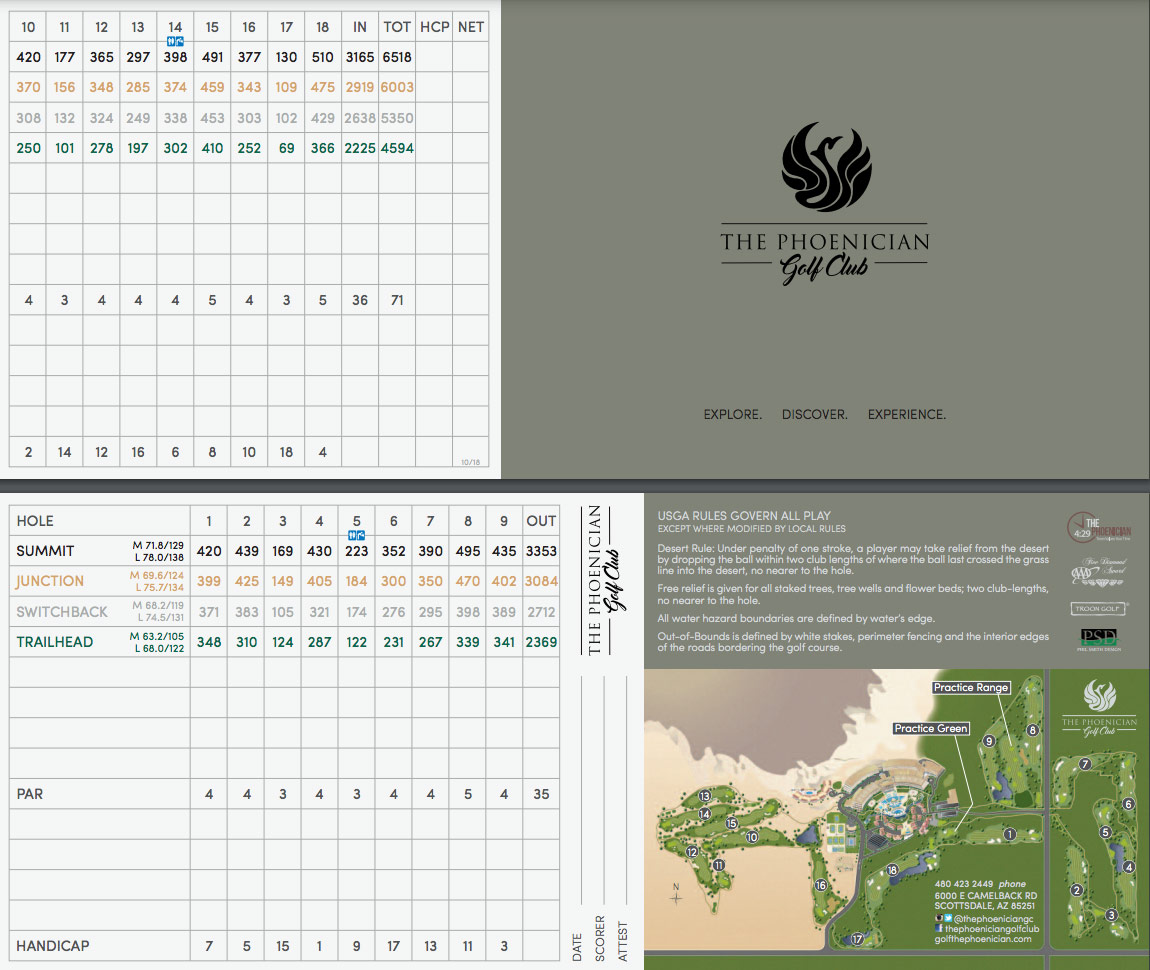The image size is (1150, 970).
Task: Select the SUMMIT tee row label
Action: 45,551
